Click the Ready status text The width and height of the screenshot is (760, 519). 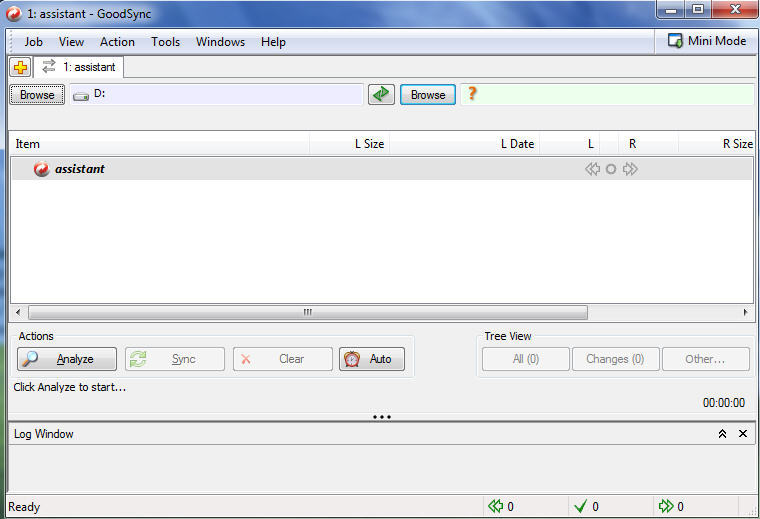coord(24,507)
